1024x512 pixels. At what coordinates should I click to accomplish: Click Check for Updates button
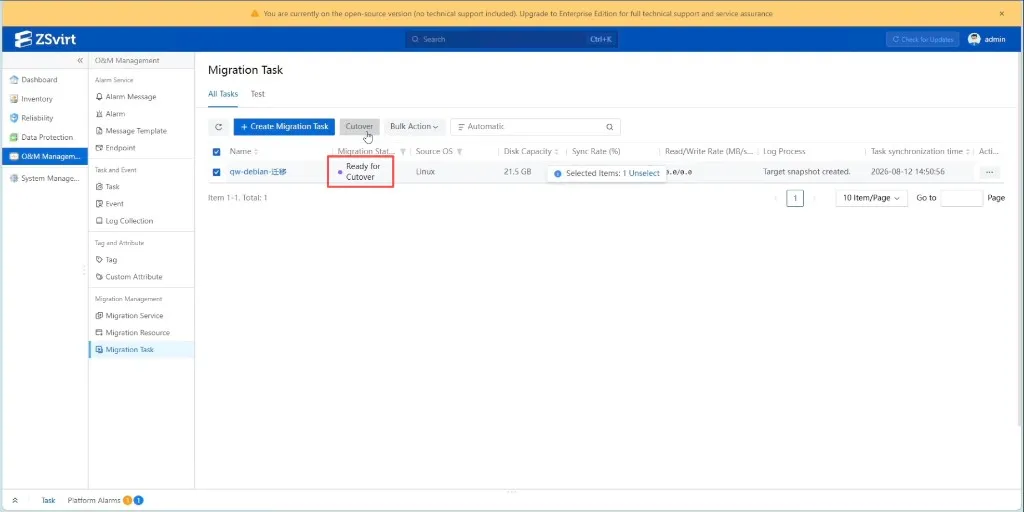(923, 39)
